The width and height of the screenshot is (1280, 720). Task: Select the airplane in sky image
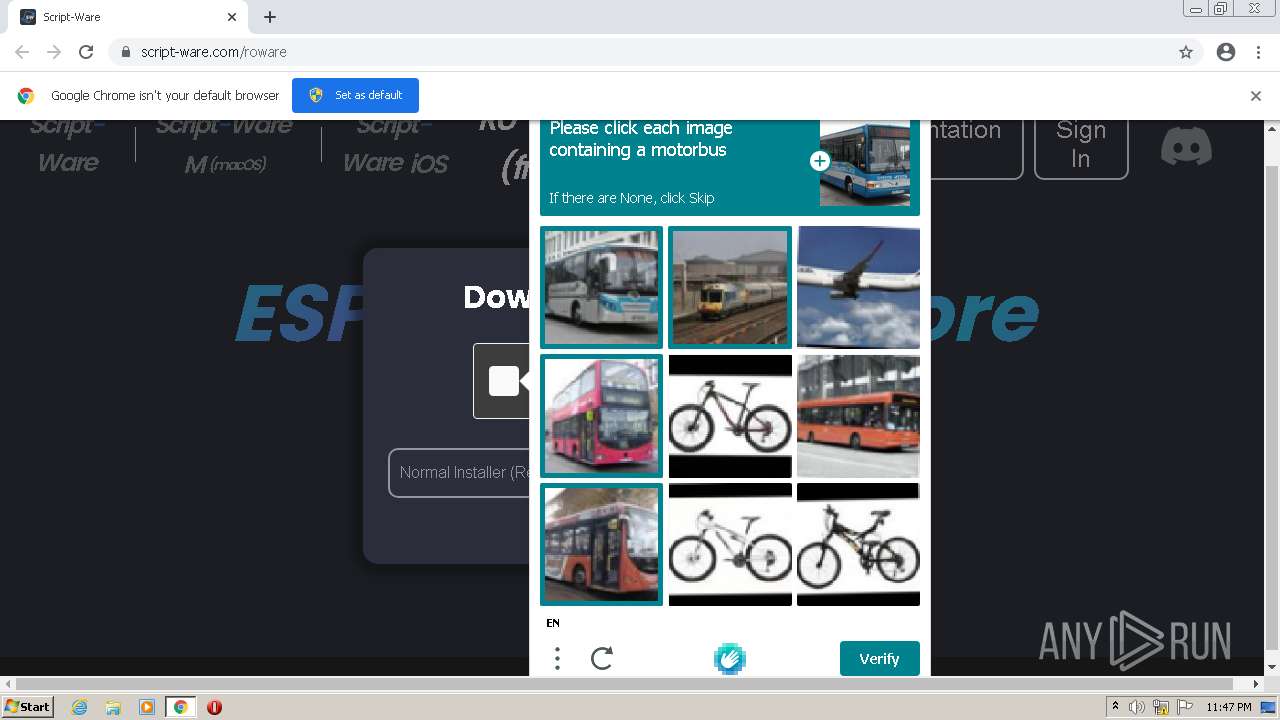[858, 287]
